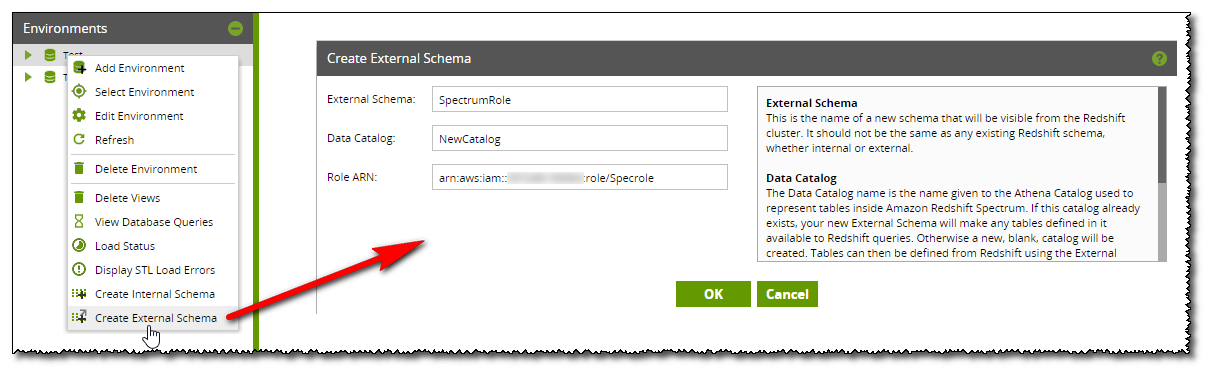Dismiss dialog with the Cancel button
This screenshot has height=372, width=1210.
pyautogui.click(x=787, y=294)
